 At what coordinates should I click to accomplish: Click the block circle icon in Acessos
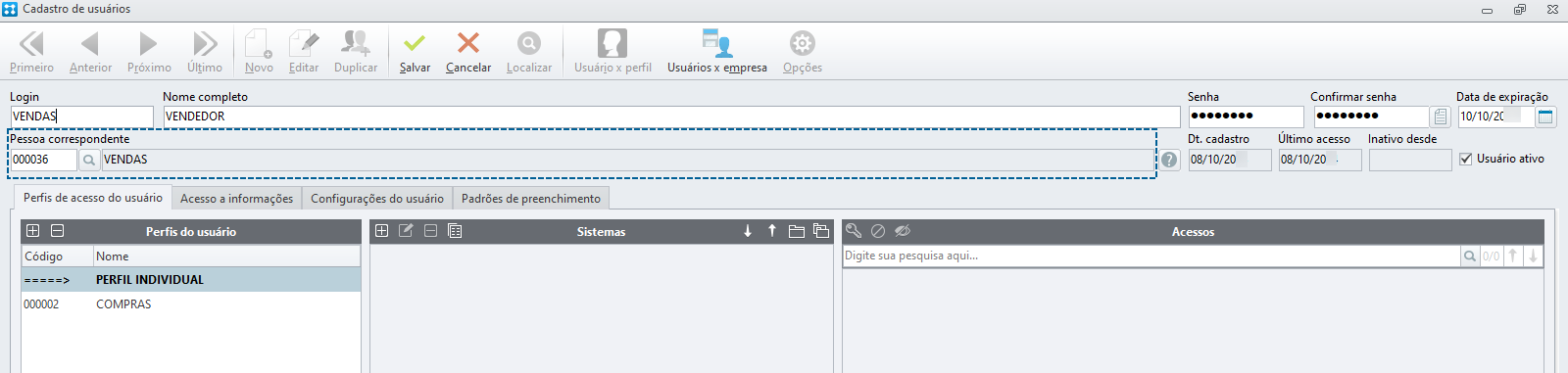pos(878,231)
